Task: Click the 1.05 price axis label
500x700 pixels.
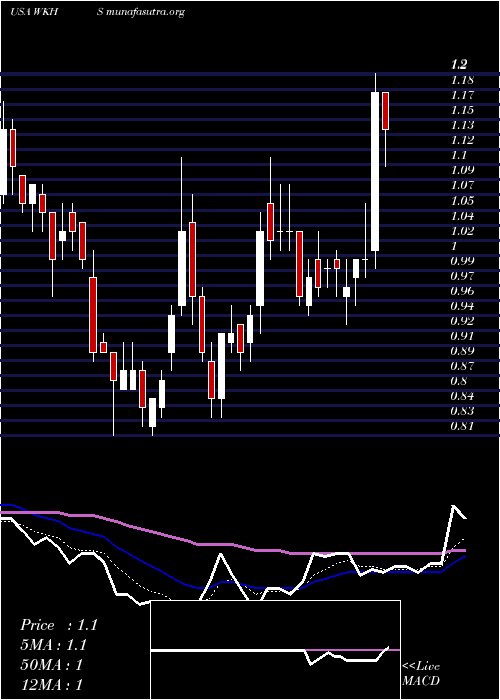Action: (x=462, y=200)
